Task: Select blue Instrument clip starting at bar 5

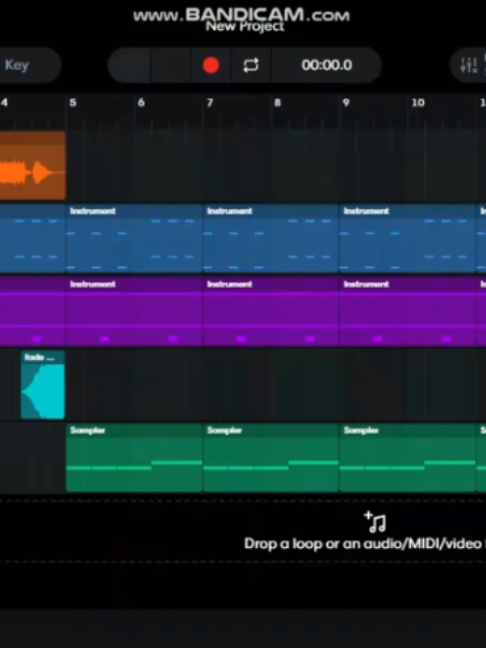Action: tap(134, 238)
